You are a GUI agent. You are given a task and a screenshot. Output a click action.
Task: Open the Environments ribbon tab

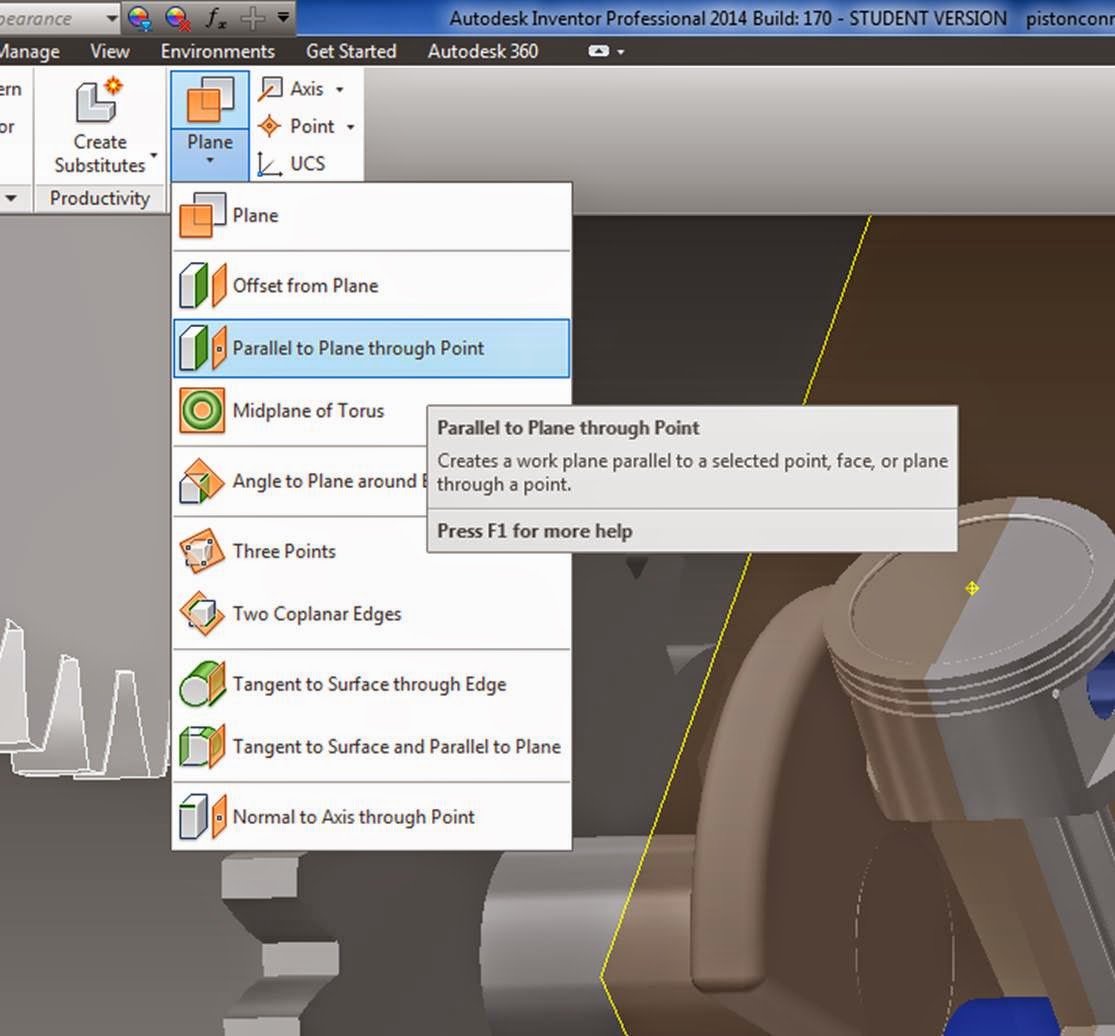pyautogui.click(x=216, y=51)
